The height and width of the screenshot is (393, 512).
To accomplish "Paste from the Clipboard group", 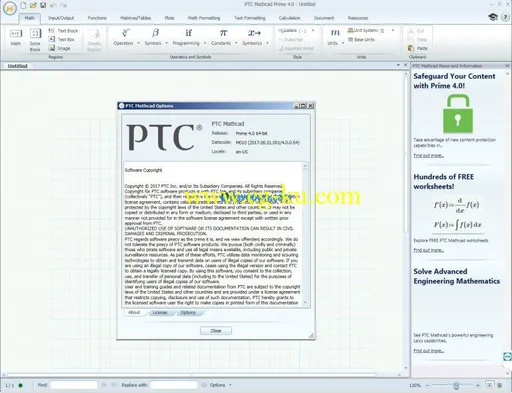I will (x=418, y=48).
